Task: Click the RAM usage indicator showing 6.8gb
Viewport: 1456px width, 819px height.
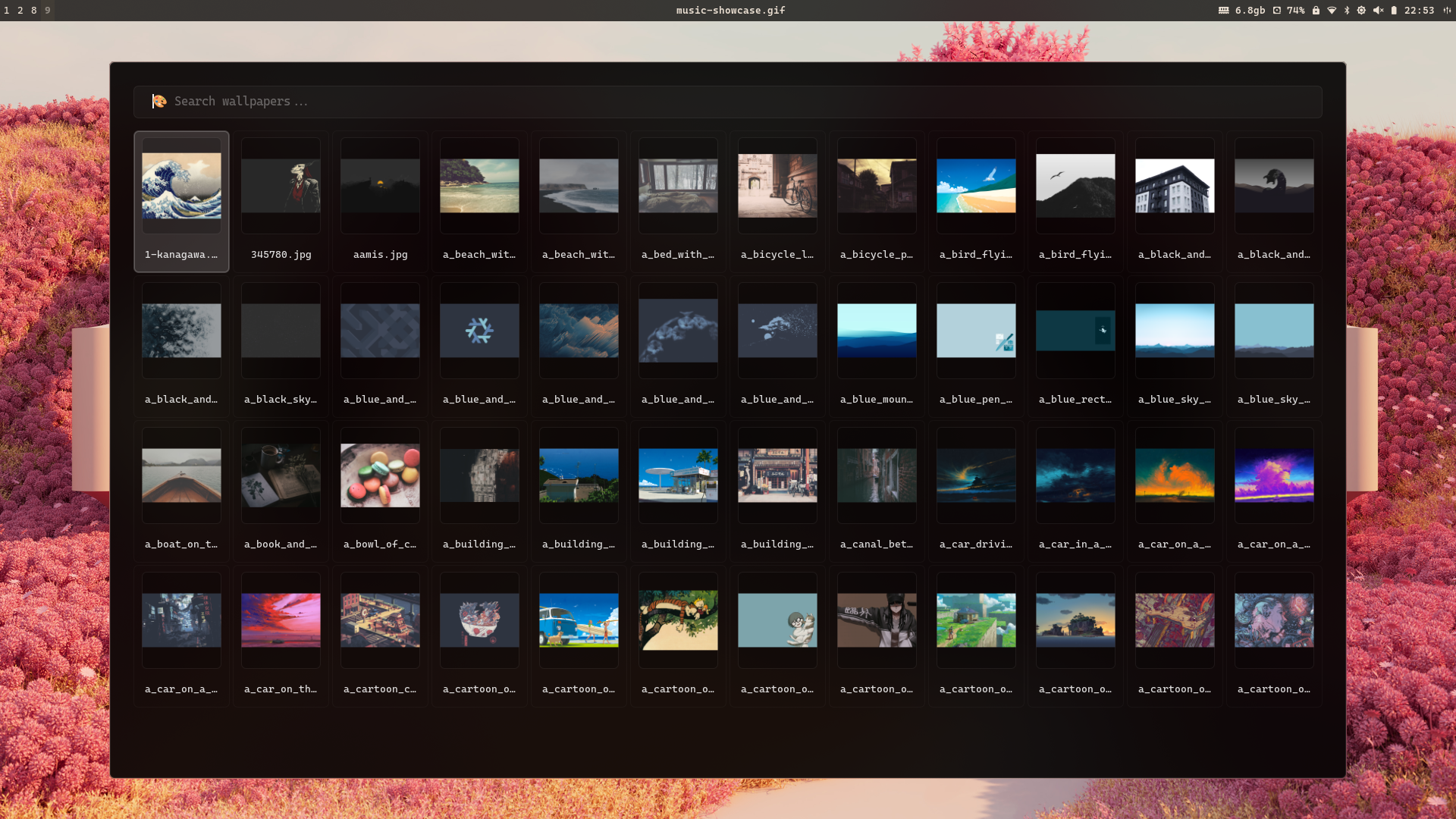Action: [1242, 11]
